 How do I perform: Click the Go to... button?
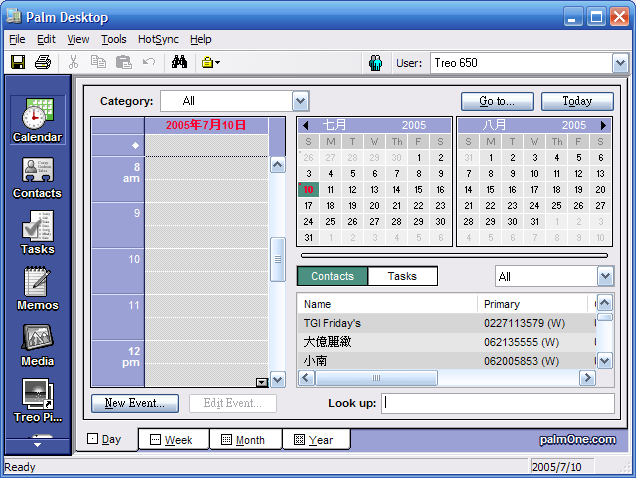point(497,101)
